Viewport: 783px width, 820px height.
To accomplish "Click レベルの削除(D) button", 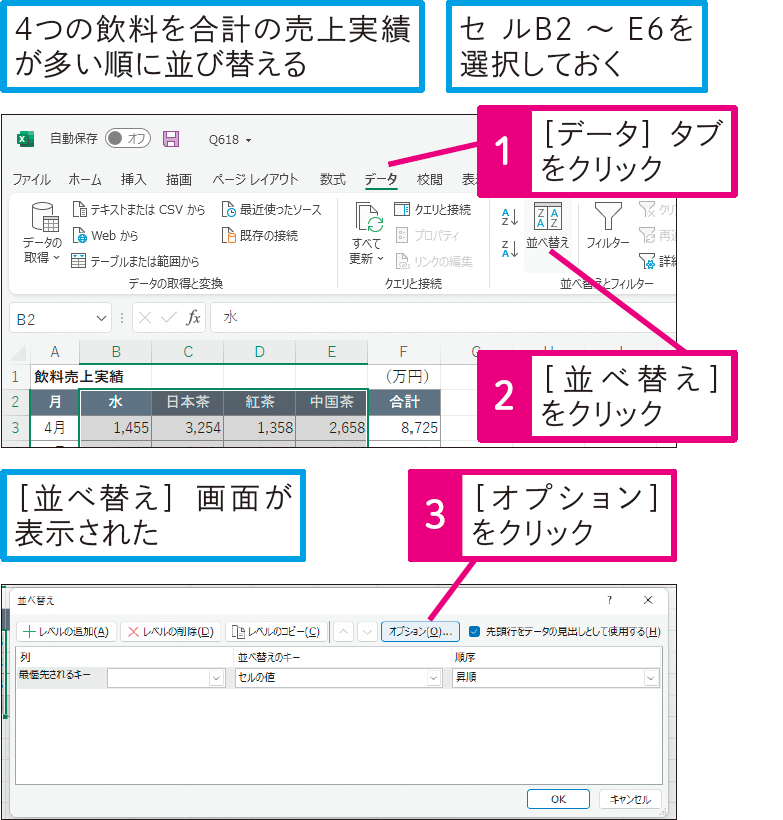I will click(x=171, y=632).
